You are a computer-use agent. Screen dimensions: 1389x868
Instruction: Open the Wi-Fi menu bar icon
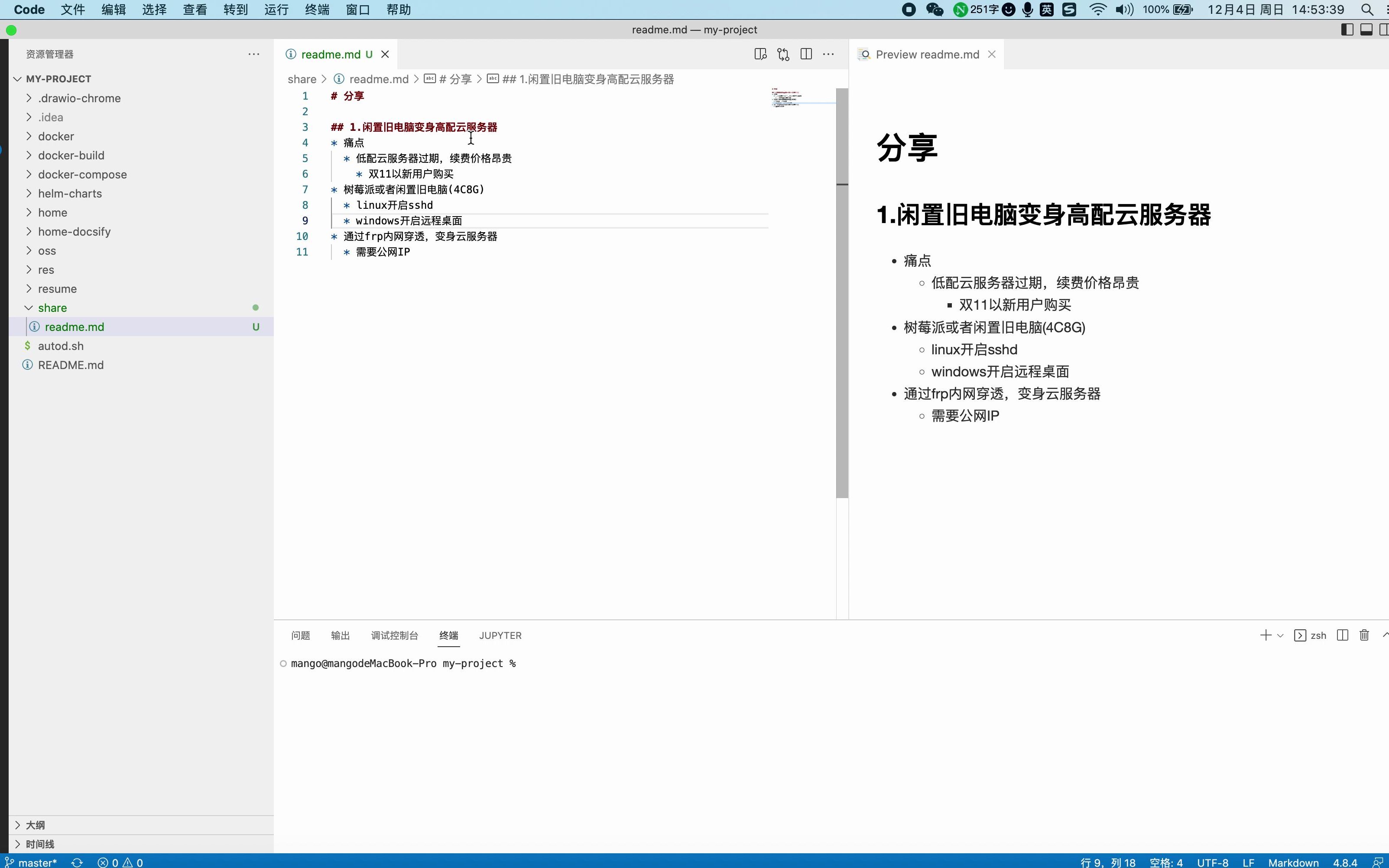coord(1098,10)
